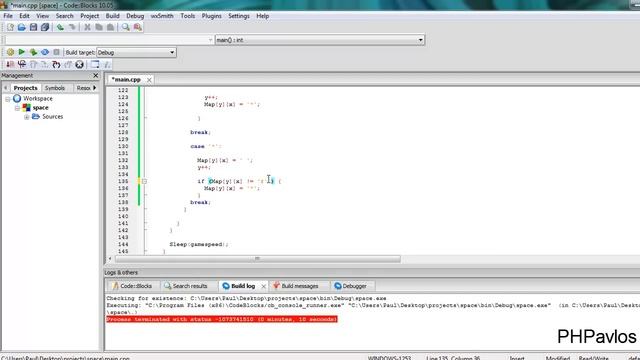The height and width of the screenshot is (360, 640).
Task: Click the debugger Next instruction icon
Action: tap(44, 64)
